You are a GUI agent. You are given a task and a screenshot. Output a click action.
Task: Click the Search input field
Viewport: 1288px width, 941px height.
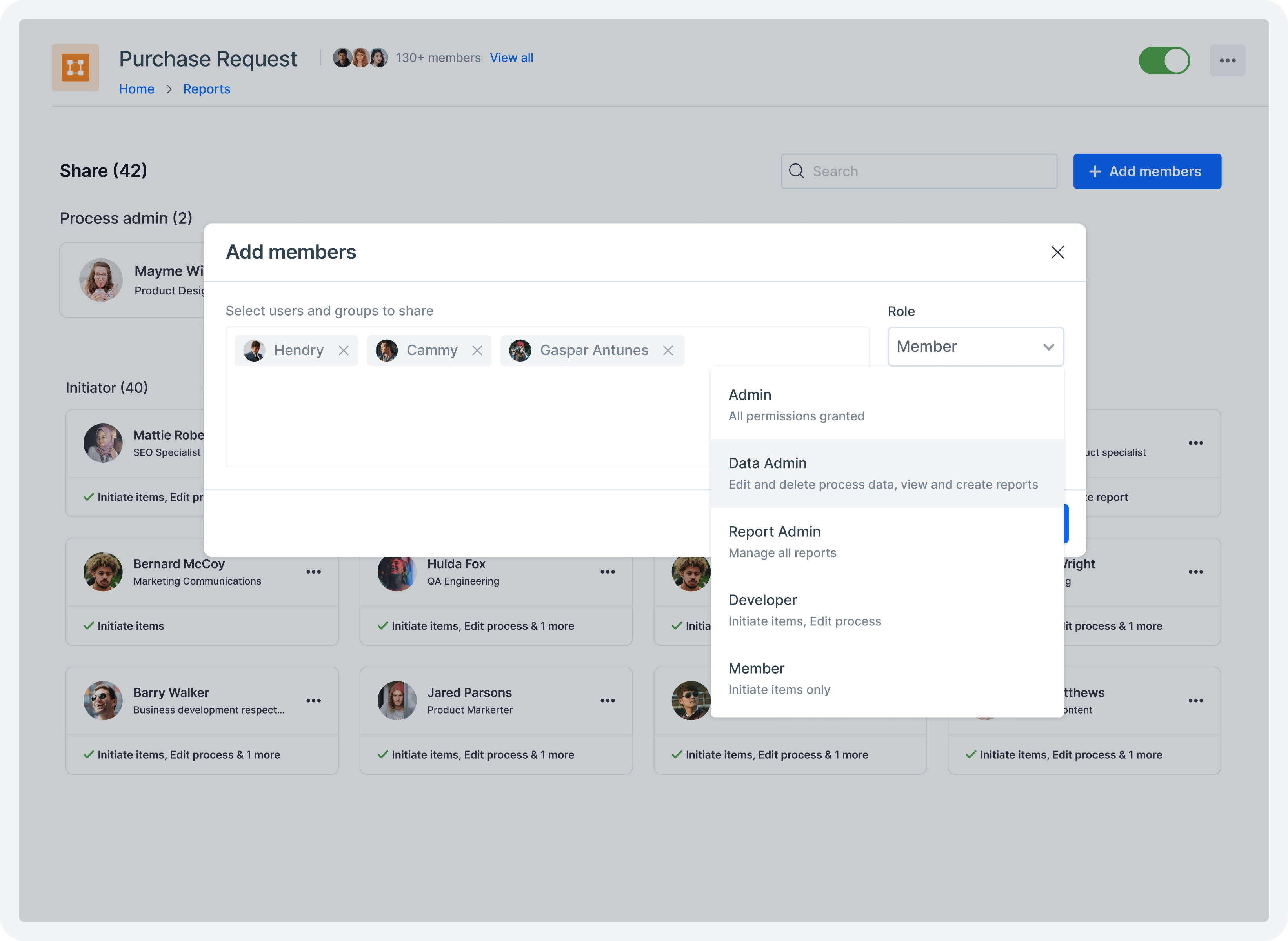coord(918,171)
